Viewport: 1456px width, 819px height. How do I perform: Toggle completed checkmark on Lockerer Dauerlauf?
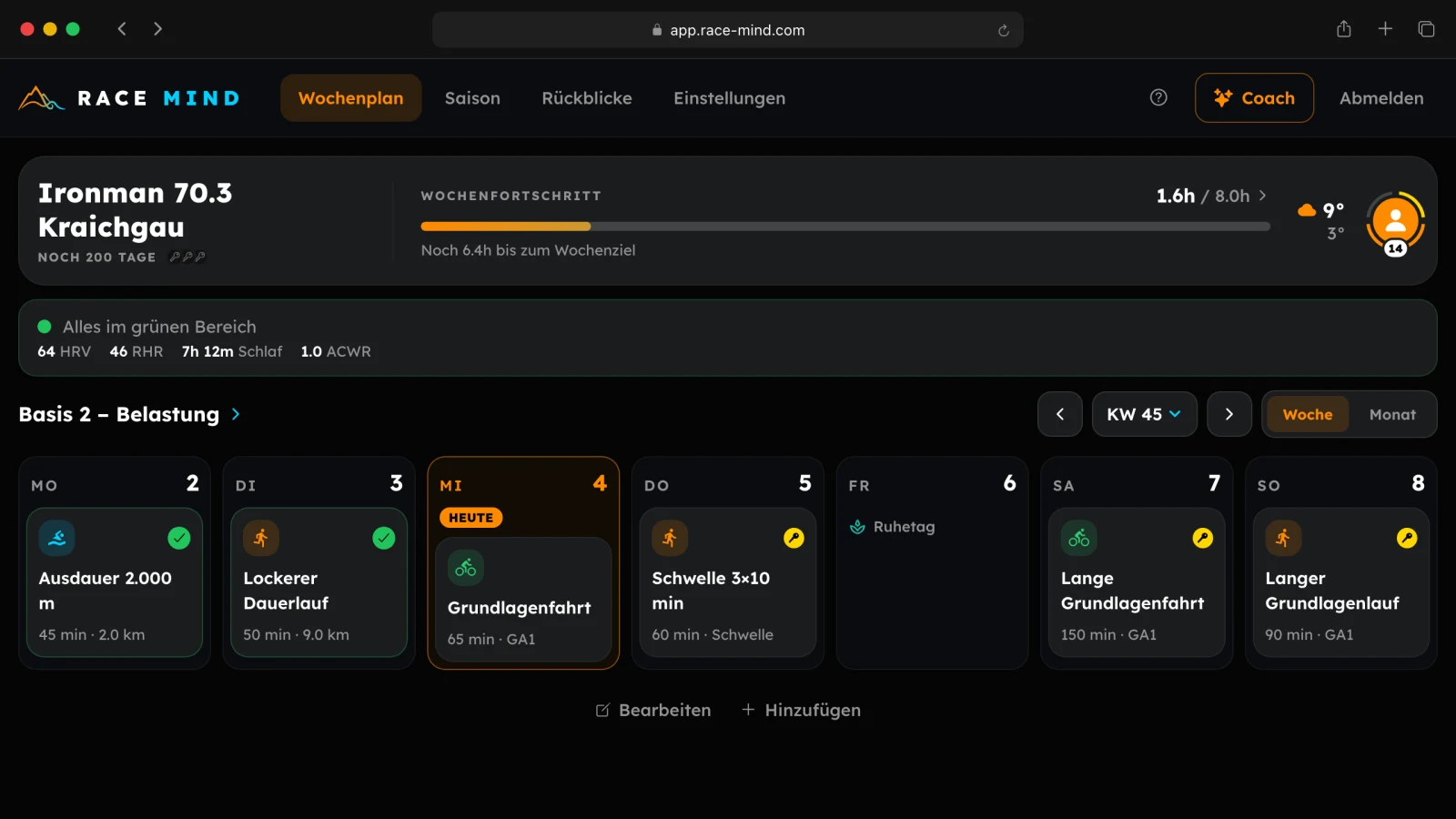point(384,538)
